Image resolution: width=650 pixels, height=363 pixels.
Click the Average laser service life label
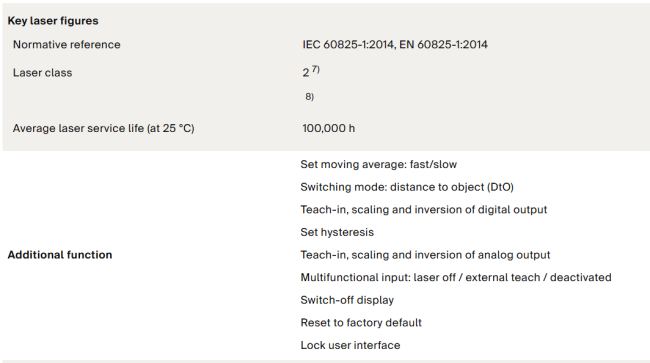pos(104,128)
